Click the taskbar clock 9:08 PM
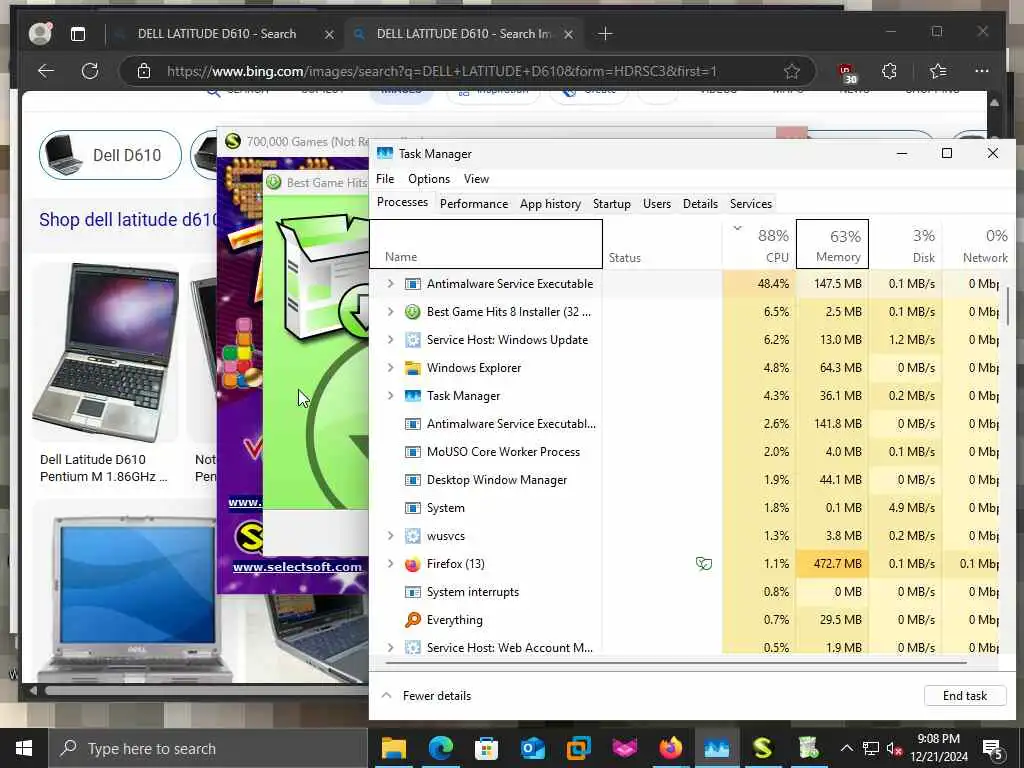1024x768 pixels. click(938, 748)
